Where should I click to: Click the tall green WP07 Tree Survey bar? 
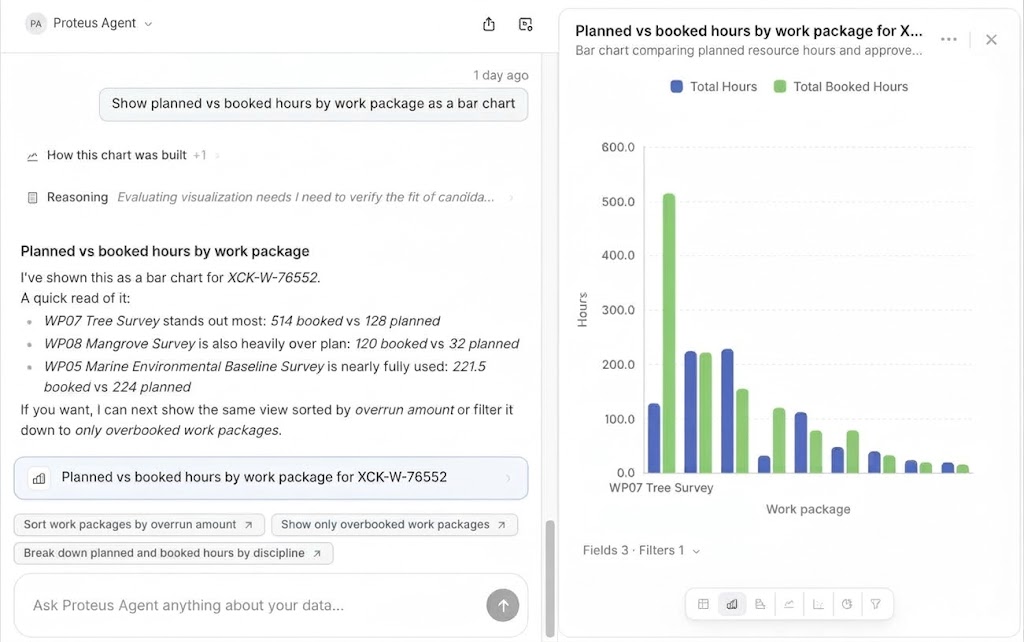pos(669,333)
